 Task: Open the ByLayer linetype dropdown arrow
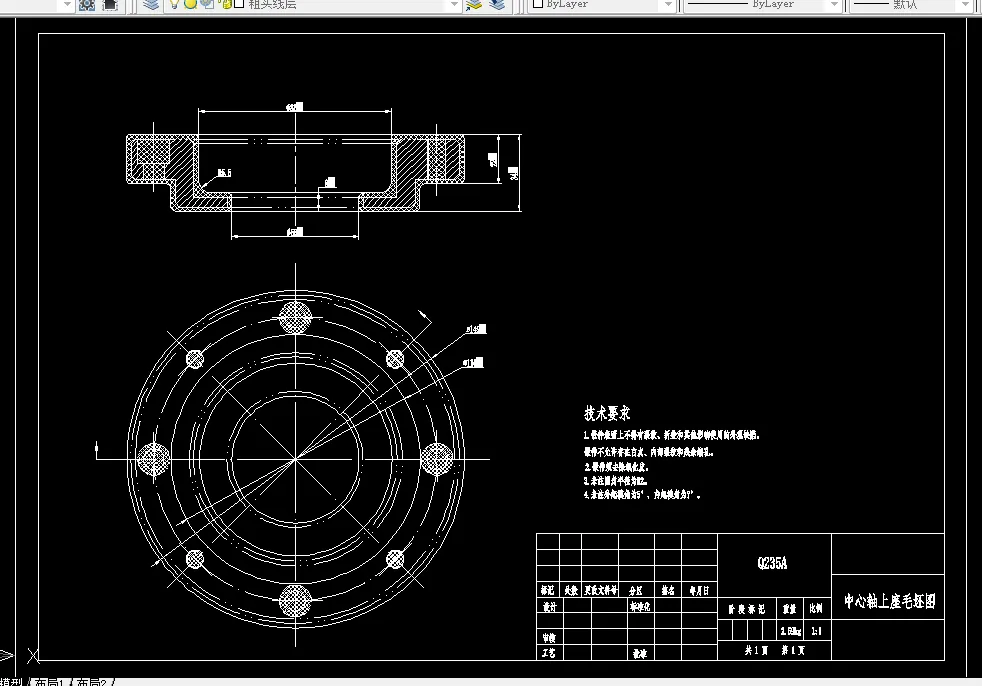[834, 5]
